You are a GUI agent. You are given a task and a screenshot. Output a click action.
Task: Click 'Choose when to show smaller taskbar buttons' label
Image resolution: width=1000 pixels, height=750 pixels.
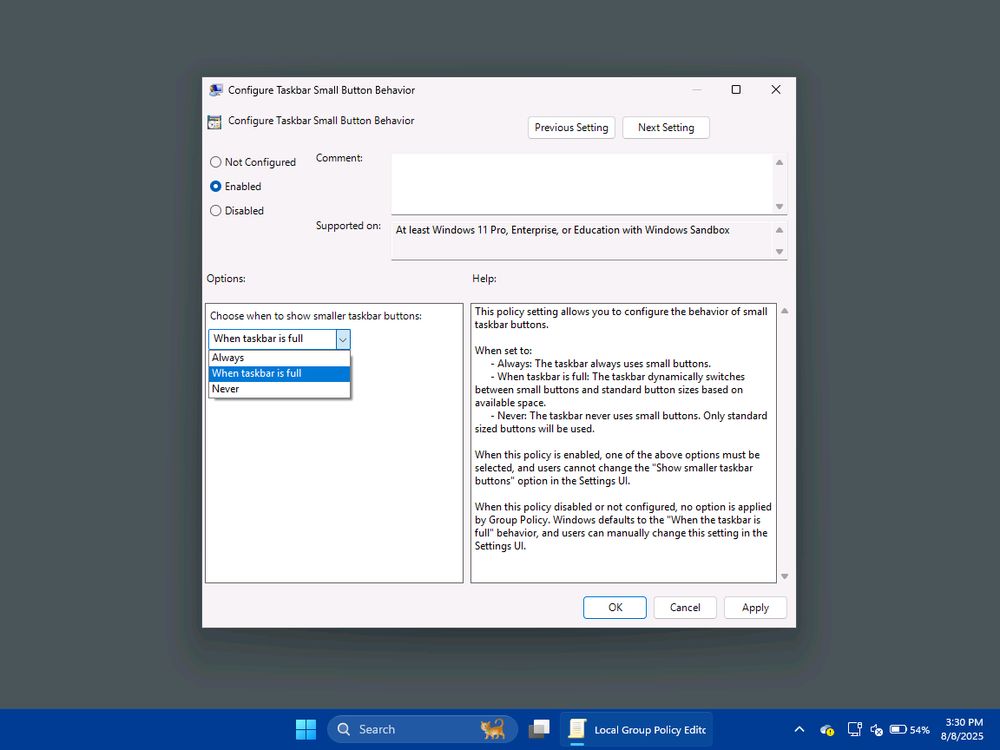click(x=316, y=316)
